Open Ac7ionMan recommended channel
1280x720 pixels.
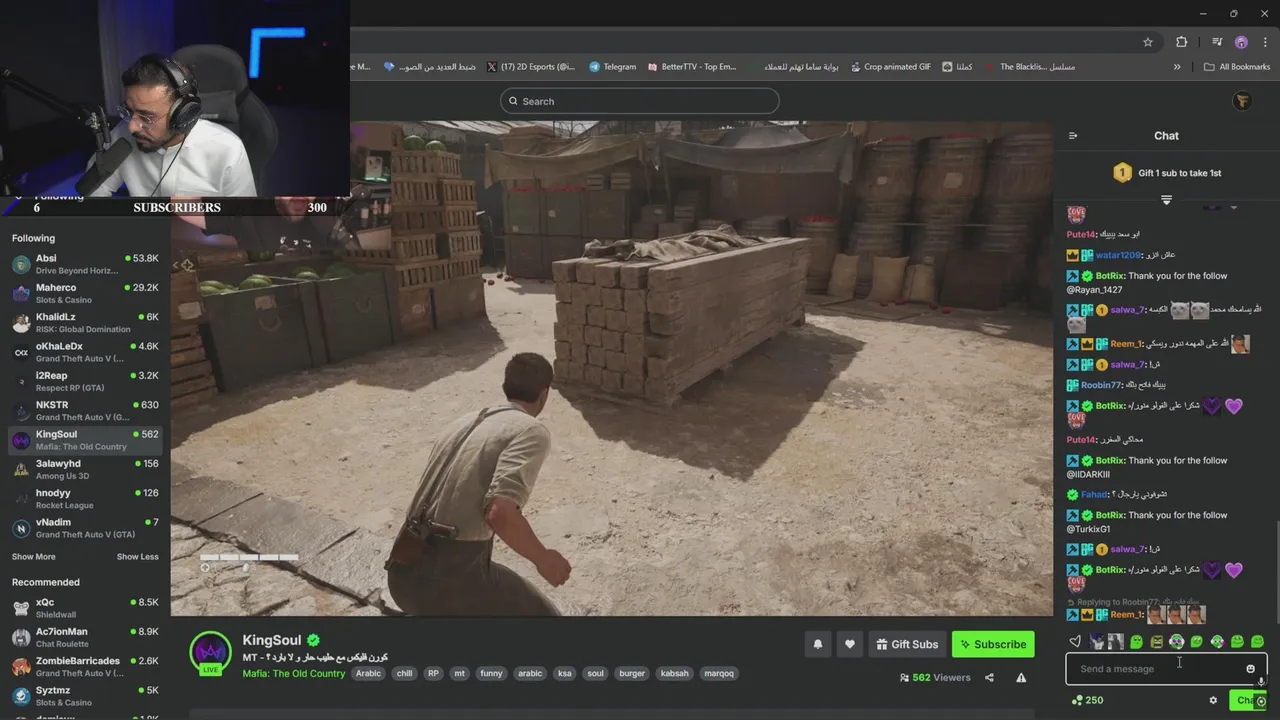[85, 637]
